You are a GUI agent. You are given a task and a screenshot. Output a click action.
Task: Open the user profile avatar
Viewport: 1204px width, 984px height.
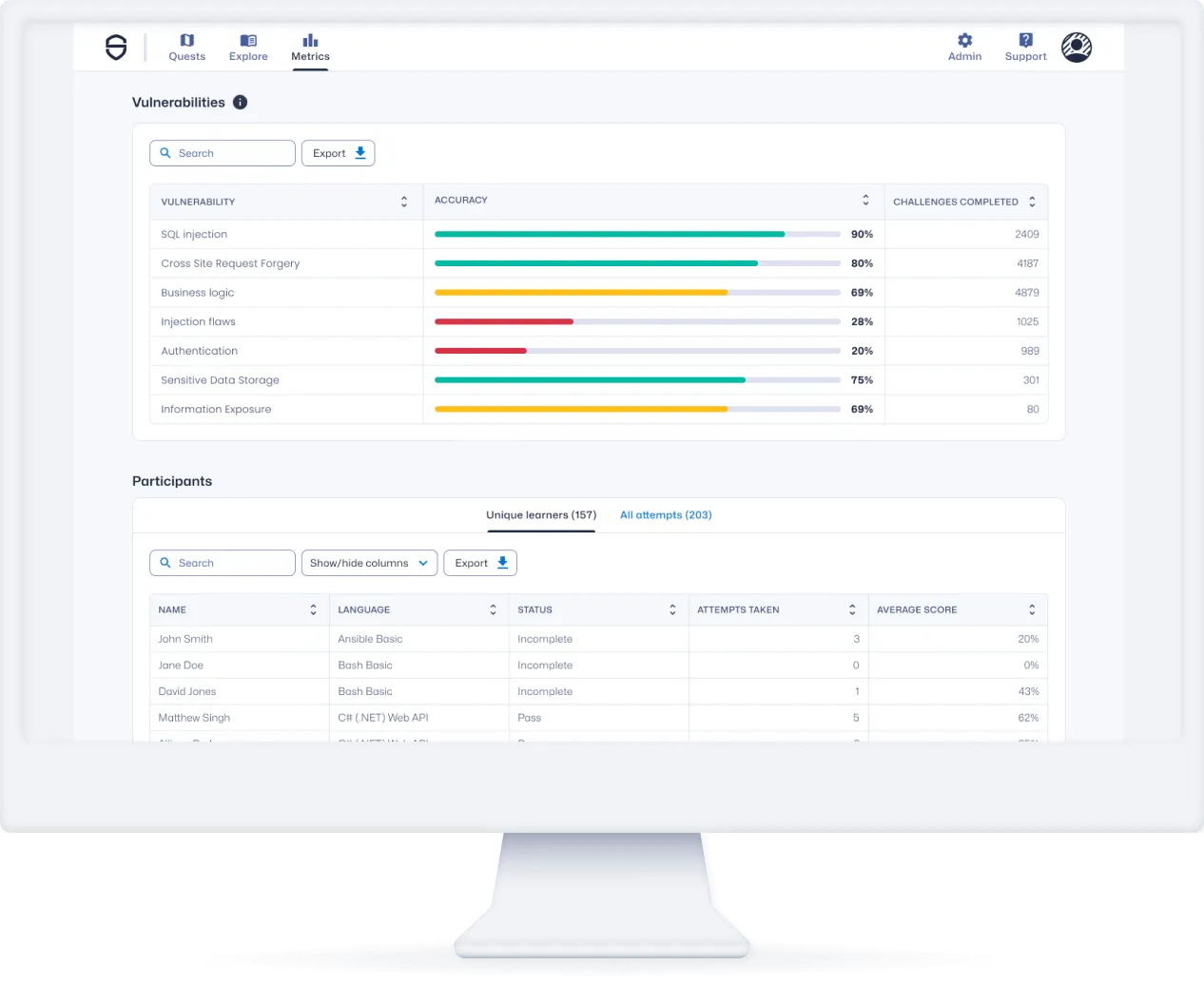pos(1077,46)
